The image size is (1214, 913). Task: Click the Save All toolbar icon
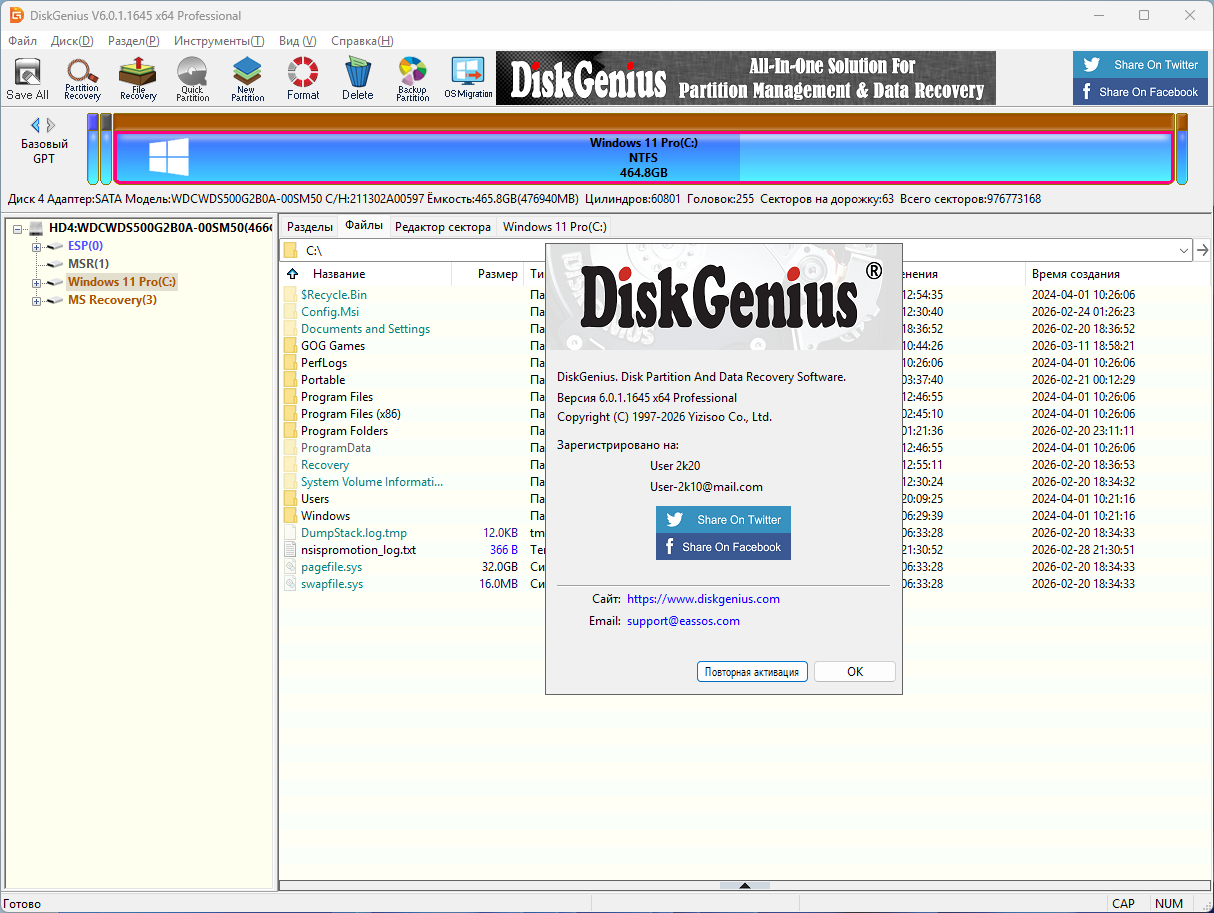[x=27, y=79]
